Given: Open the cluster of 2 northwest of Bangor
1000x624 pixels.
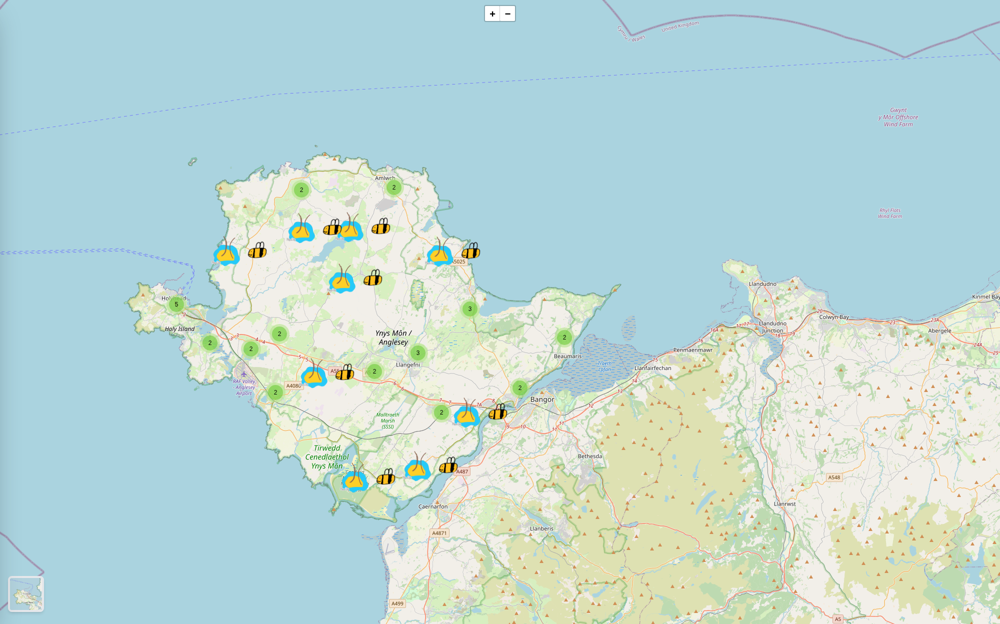Looking at the screenshot, I should 519,388.
